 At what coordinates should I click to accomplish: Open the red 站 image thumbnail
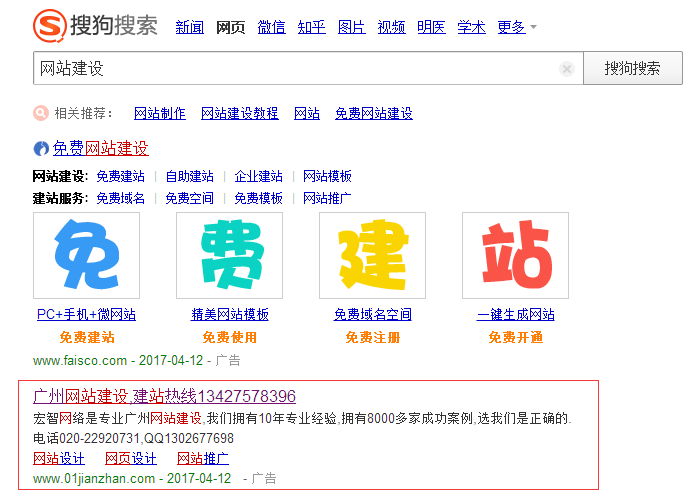click(515, 255)
